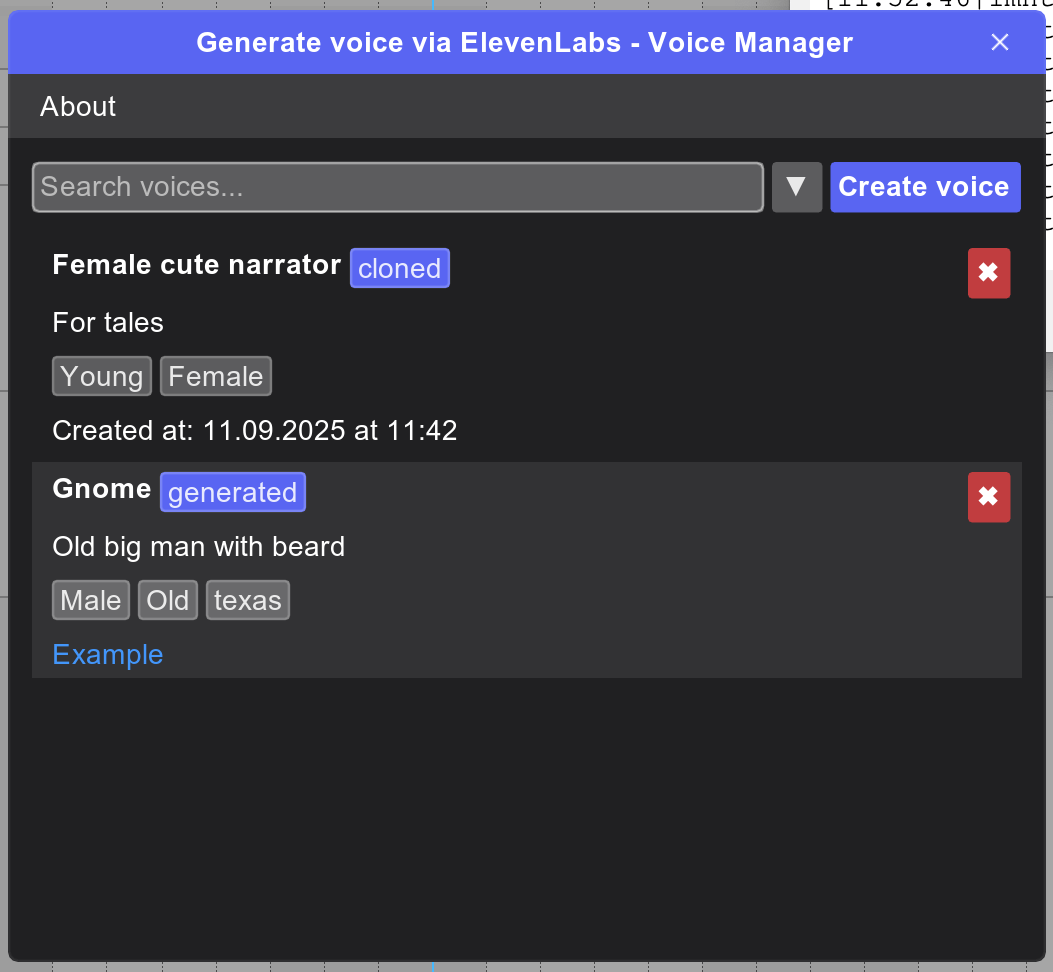Open the About menu

click(x=78, y=106)
